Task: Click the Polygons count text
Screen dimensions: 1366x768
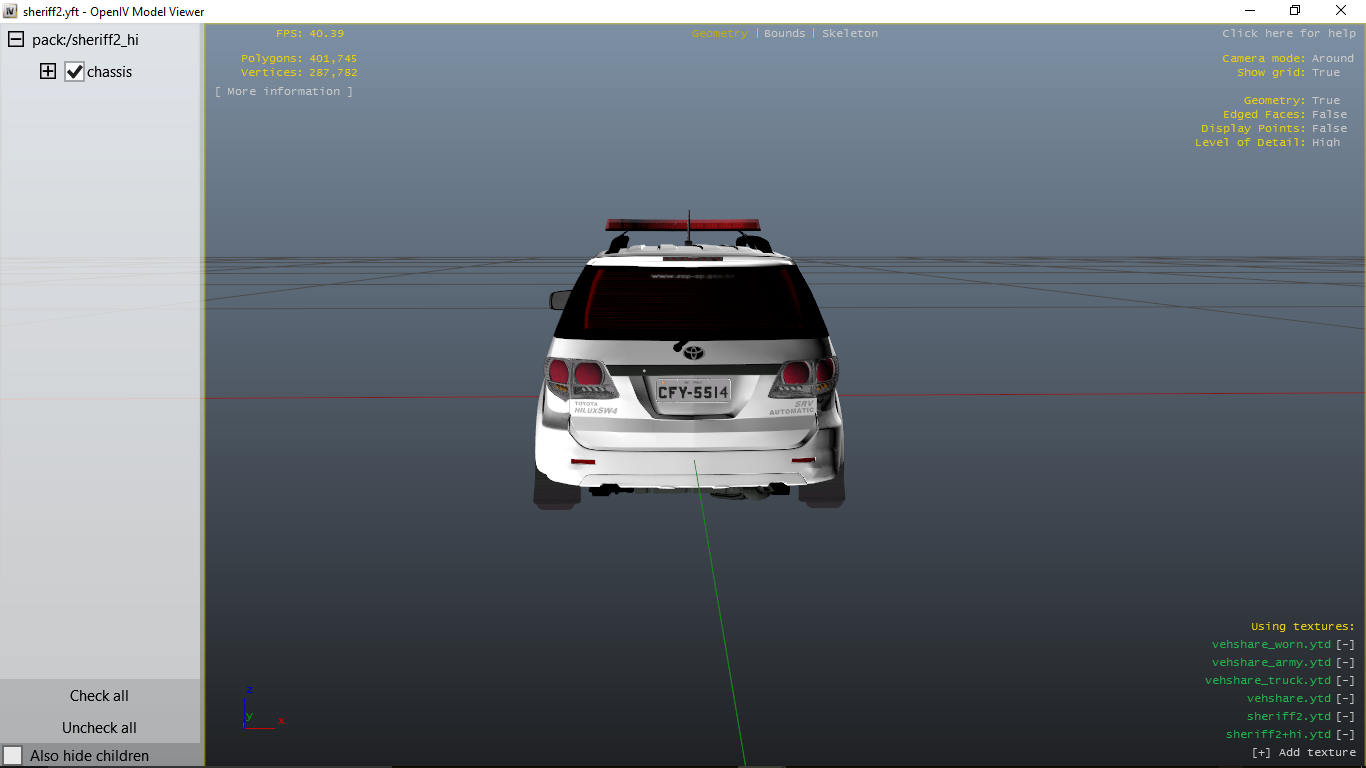Action: 299,58
